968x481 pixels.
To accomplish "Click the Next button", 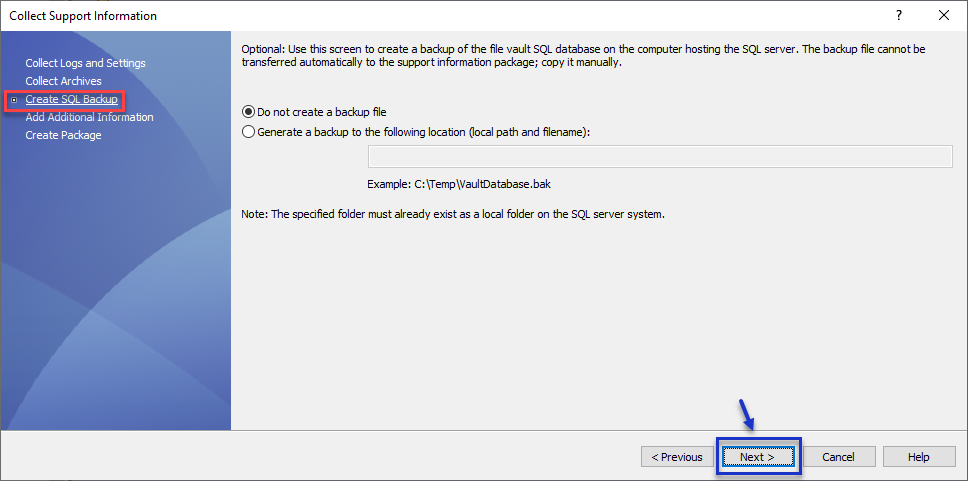I will click(757, 457).
